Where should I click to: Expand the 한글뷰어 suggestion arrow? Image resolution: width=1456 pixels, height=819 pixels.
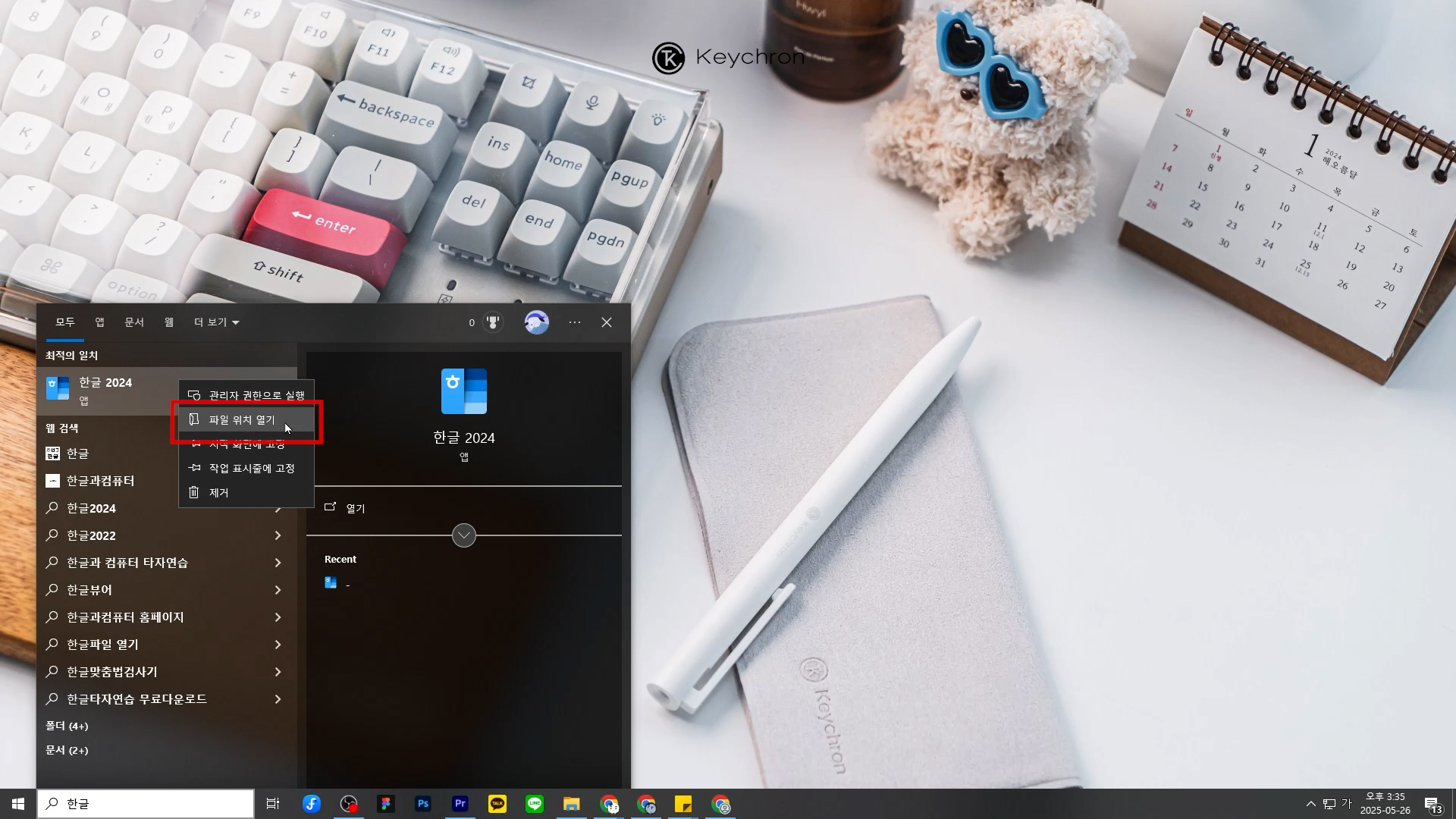278,590
